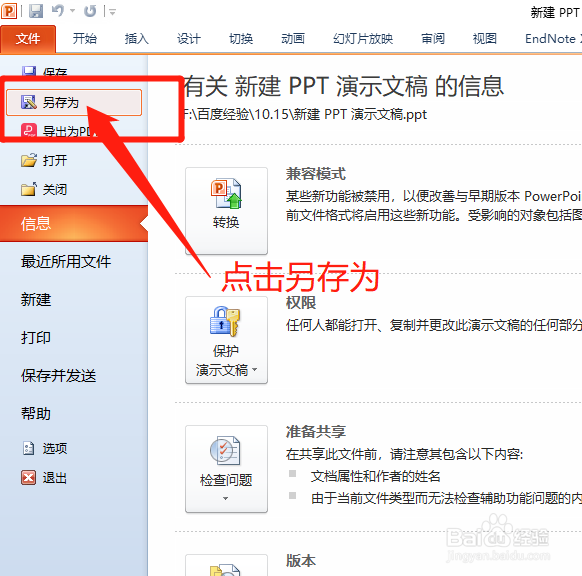Switch to the 设计 ribbon tab
The height and width of the screenshot is (576, 582).
[189, 39]
